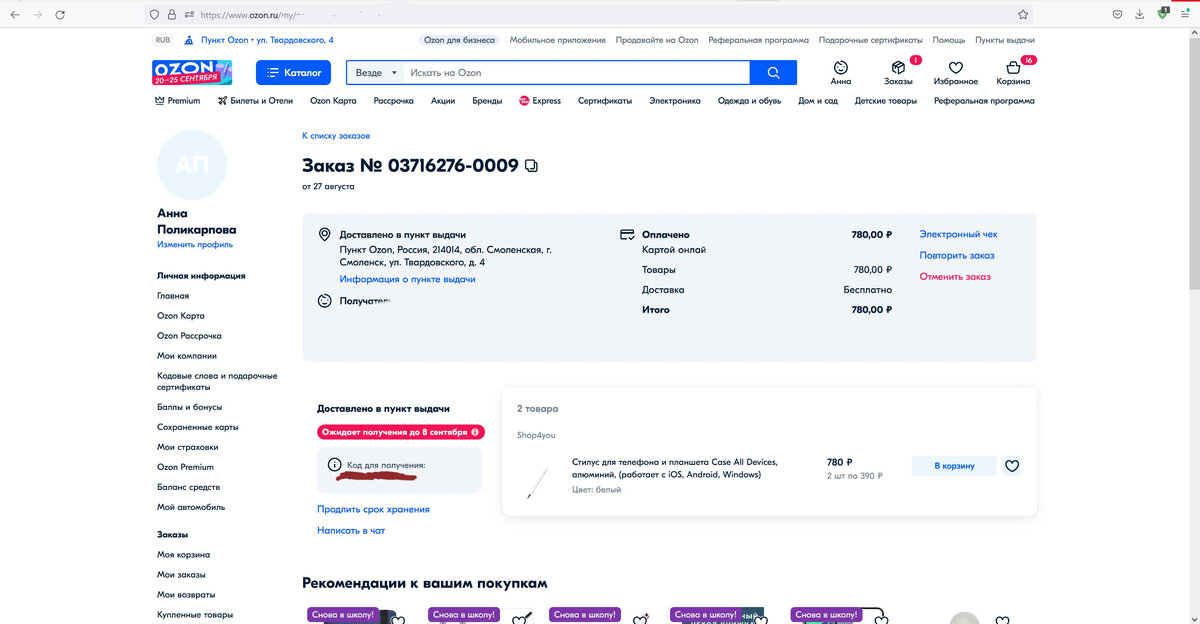Screen dimensions: 1200x624
Task: Open Главная in sidebar
Action: (x=173, y=296)
